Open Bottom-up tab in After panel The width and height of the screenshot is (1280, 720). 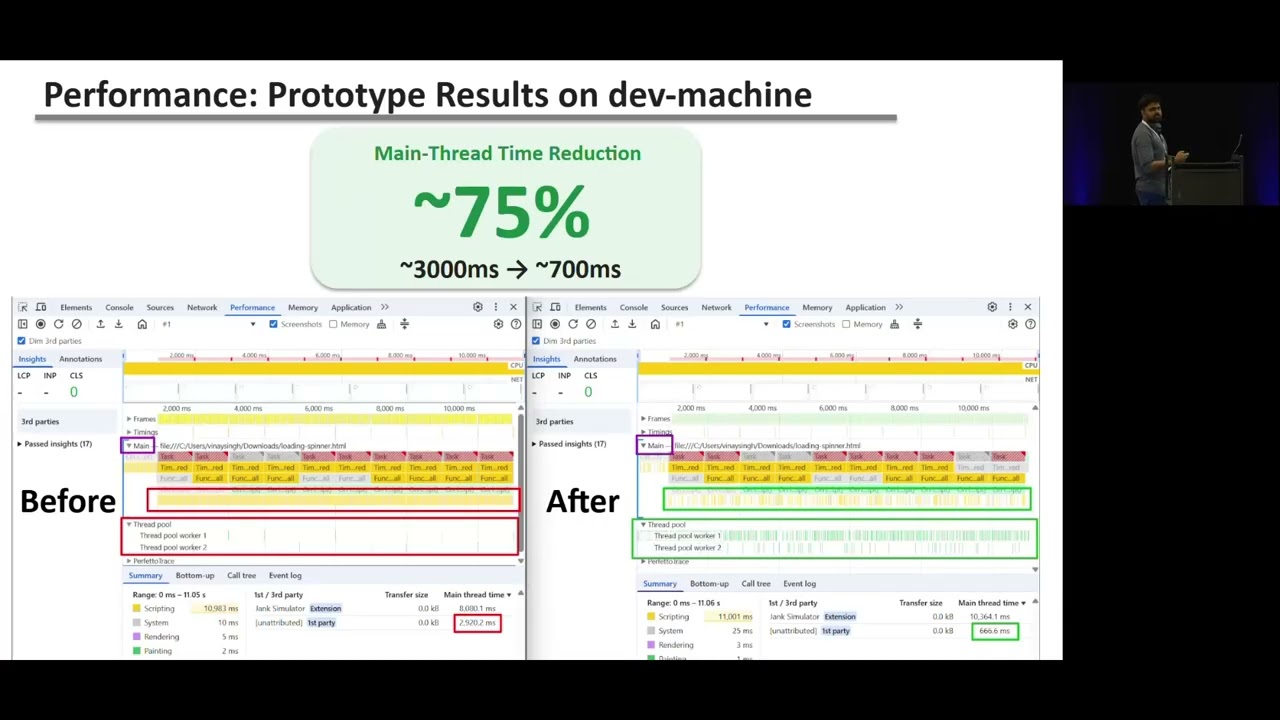(709, 584)
